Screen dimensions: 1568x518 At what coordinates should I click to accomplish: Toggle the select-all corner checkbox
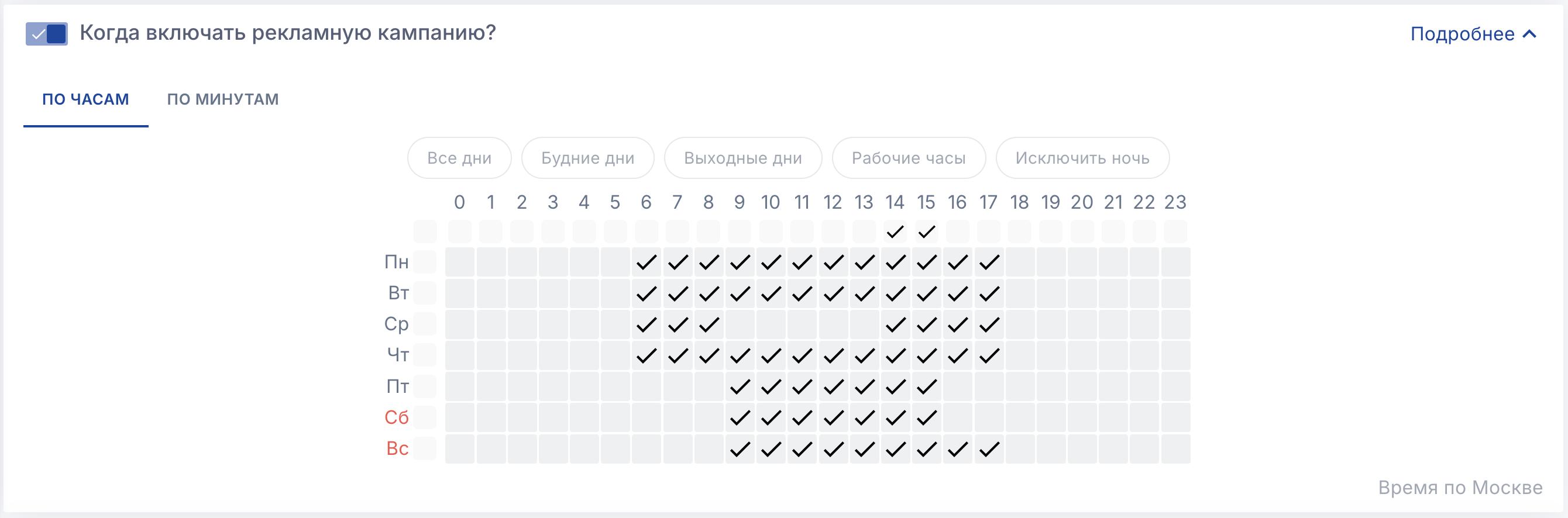click(x=425, y=232)
